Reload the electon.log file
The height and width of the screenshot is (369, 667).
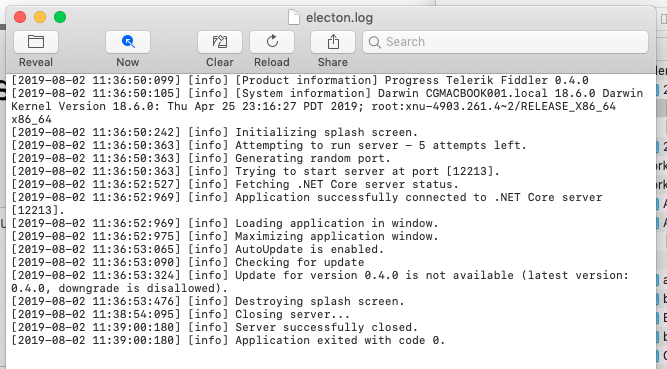pyautogui.click(x=272, y=42)
